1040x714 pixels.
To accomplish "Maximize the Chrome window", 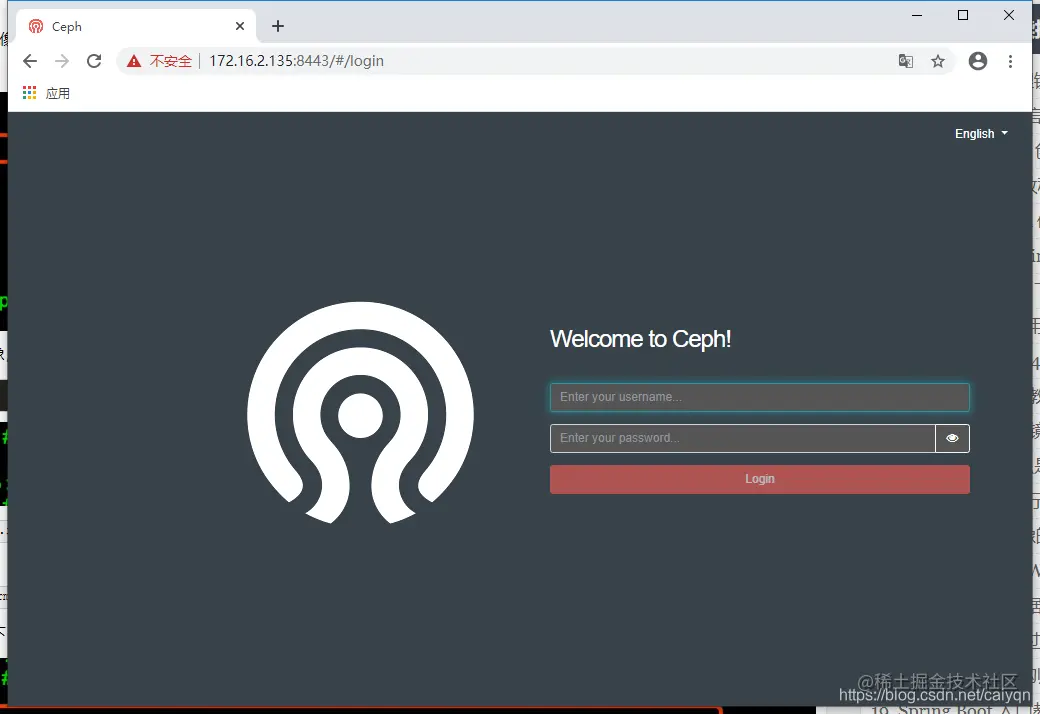I will tap(963, 15).
